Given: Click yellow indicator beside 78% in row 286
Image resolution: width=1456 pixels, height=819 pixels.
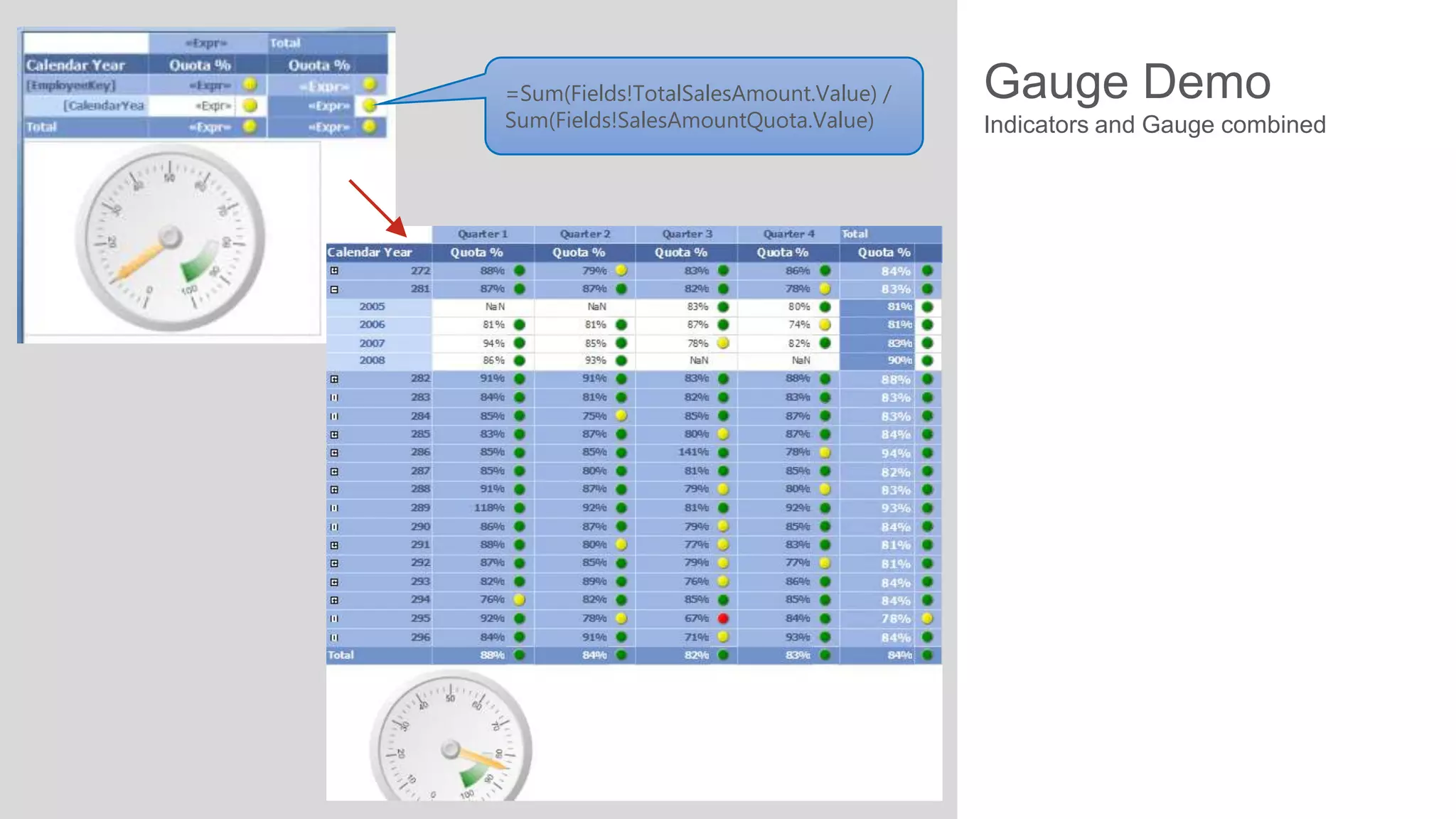Looking at the screenshot, I should 825,452.
